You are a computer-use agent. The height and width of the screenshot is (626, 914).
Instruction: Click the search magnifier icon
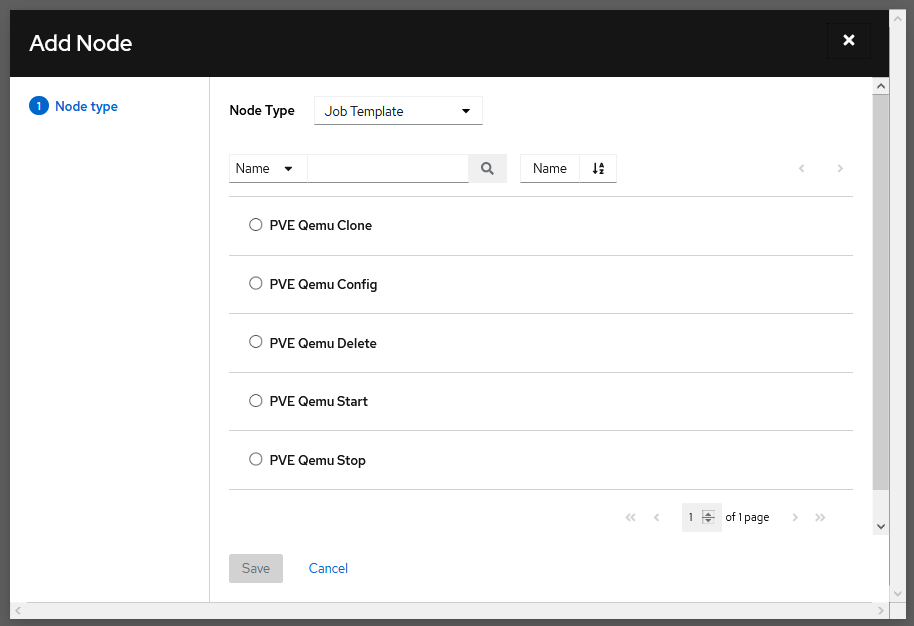[x=487, y=169]
